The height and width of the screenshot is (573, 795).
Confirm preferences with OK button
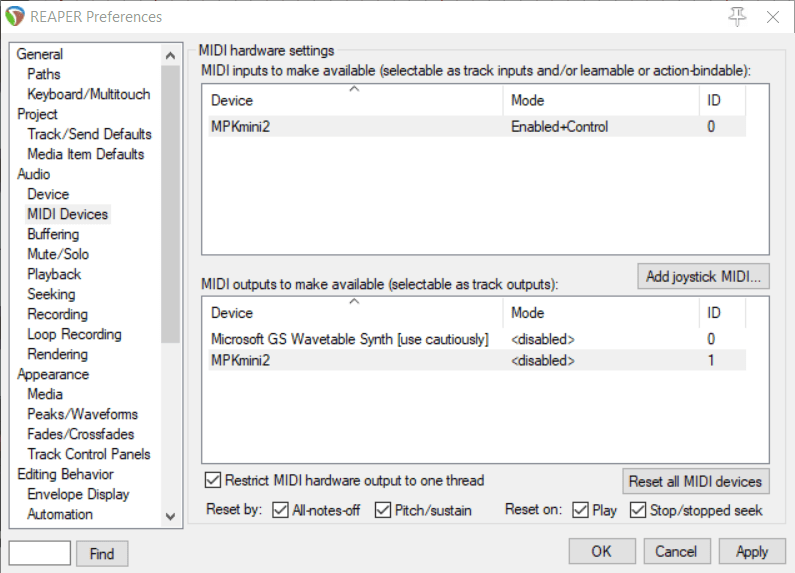[602, 551]
